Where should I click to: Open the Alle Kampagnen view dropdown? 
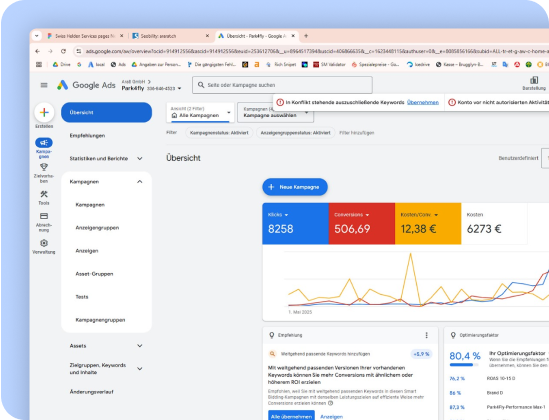(x=200, y=112)
